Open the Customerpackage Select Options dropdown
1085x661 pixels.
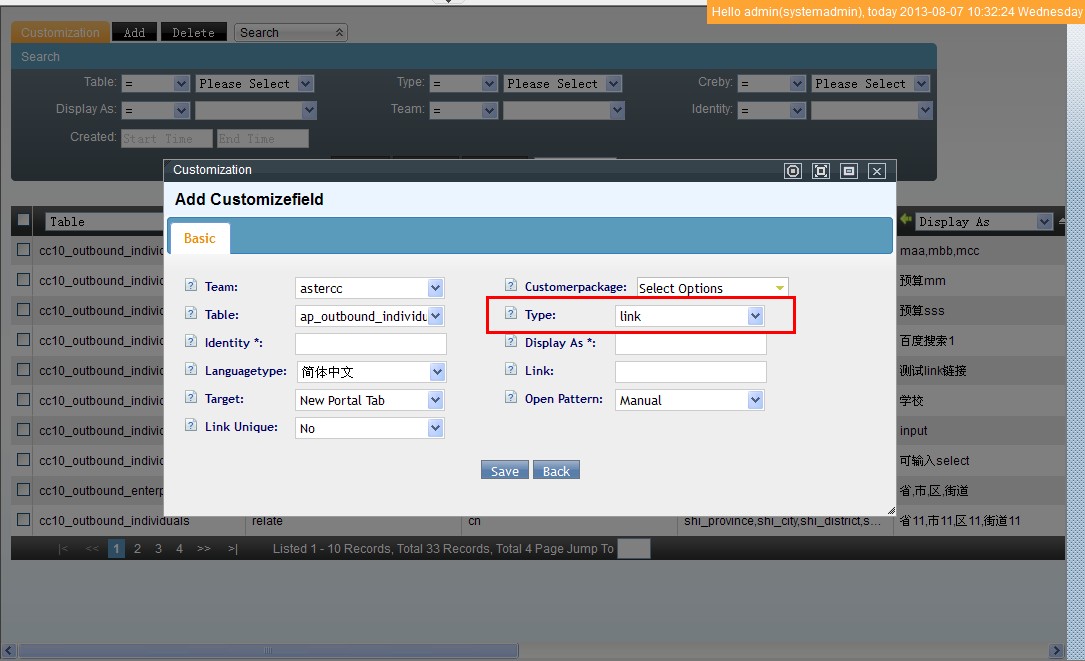pyautogui.click(x=712, y=288)
